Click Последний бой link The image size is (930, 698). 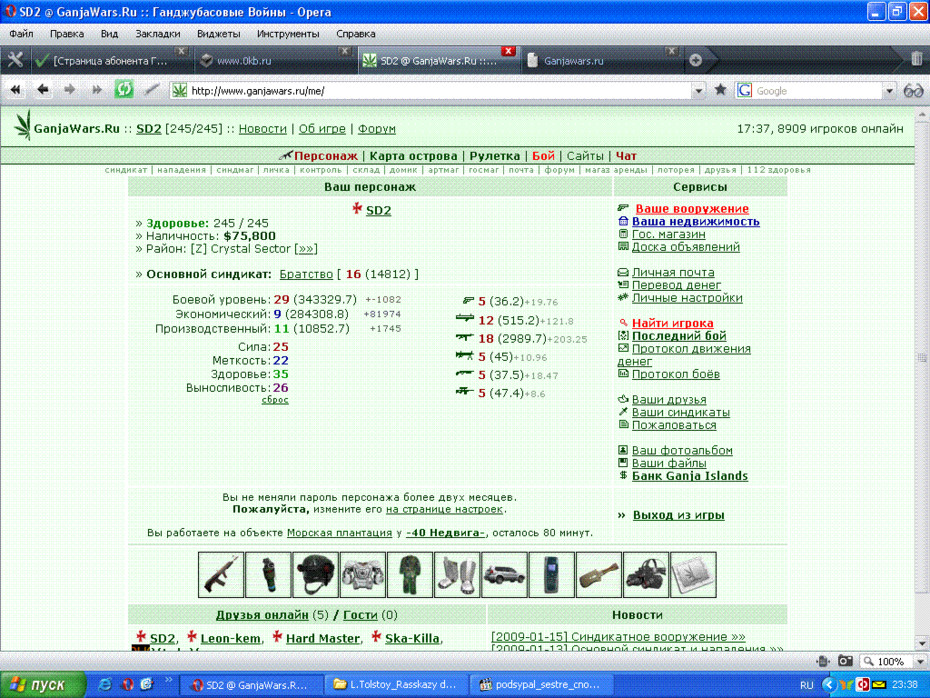click(x=679, y=336)
